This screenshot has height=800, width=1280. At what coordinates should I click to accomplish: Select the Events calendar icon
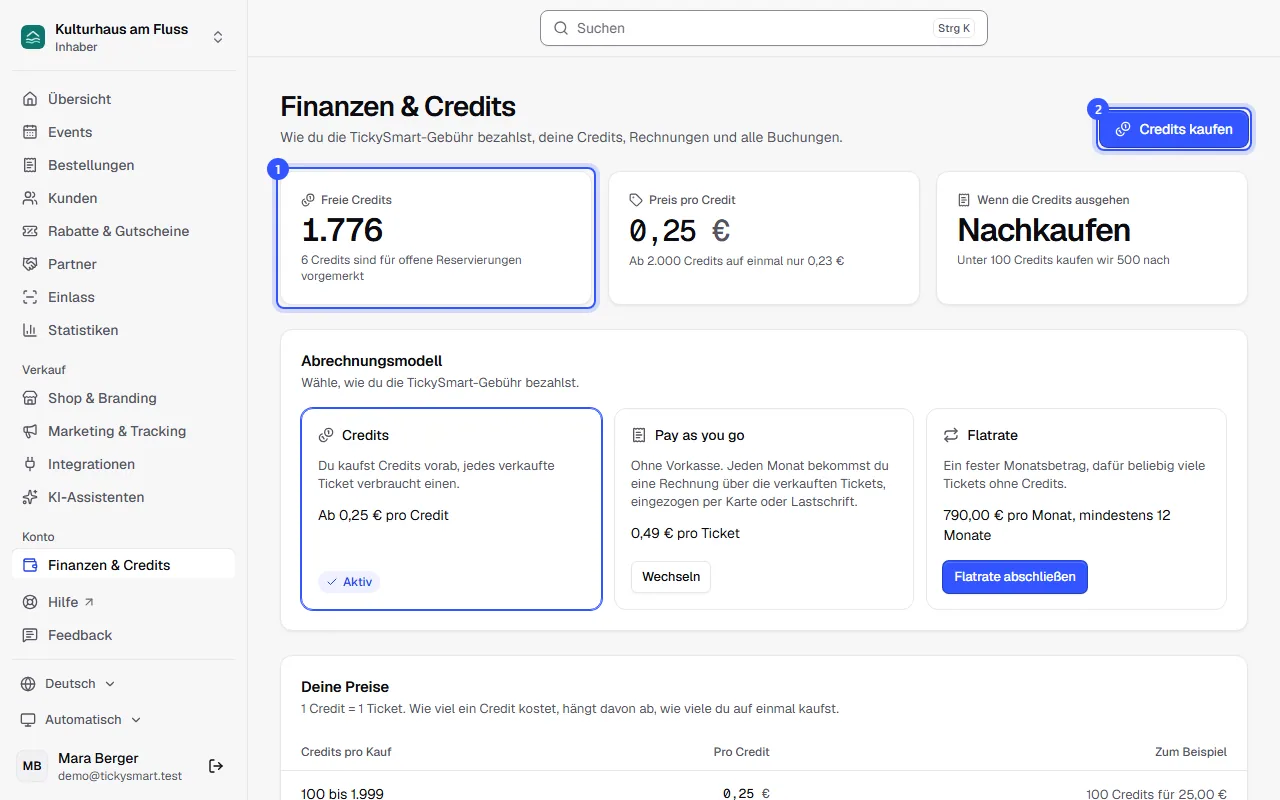(30, 132)
